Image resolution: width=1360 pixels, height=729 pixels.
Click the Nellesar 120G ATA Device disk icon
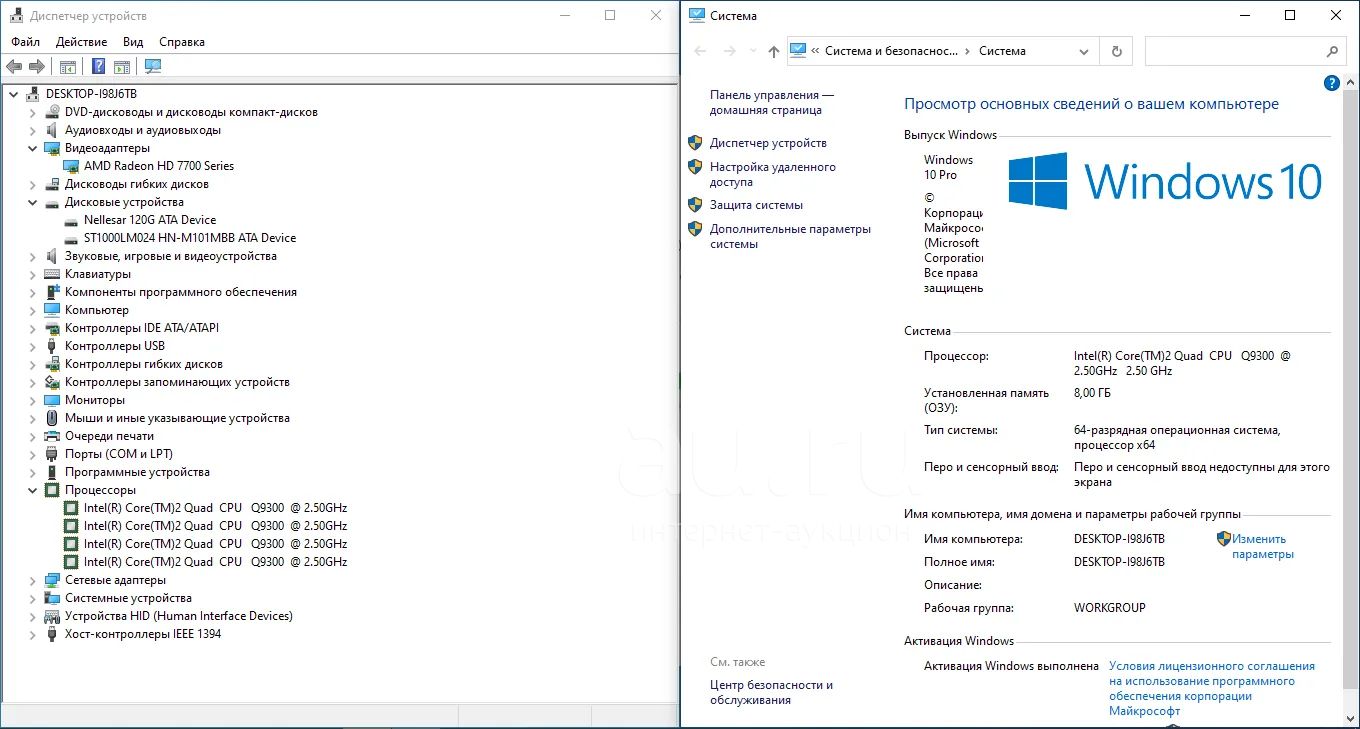point(71,220)
